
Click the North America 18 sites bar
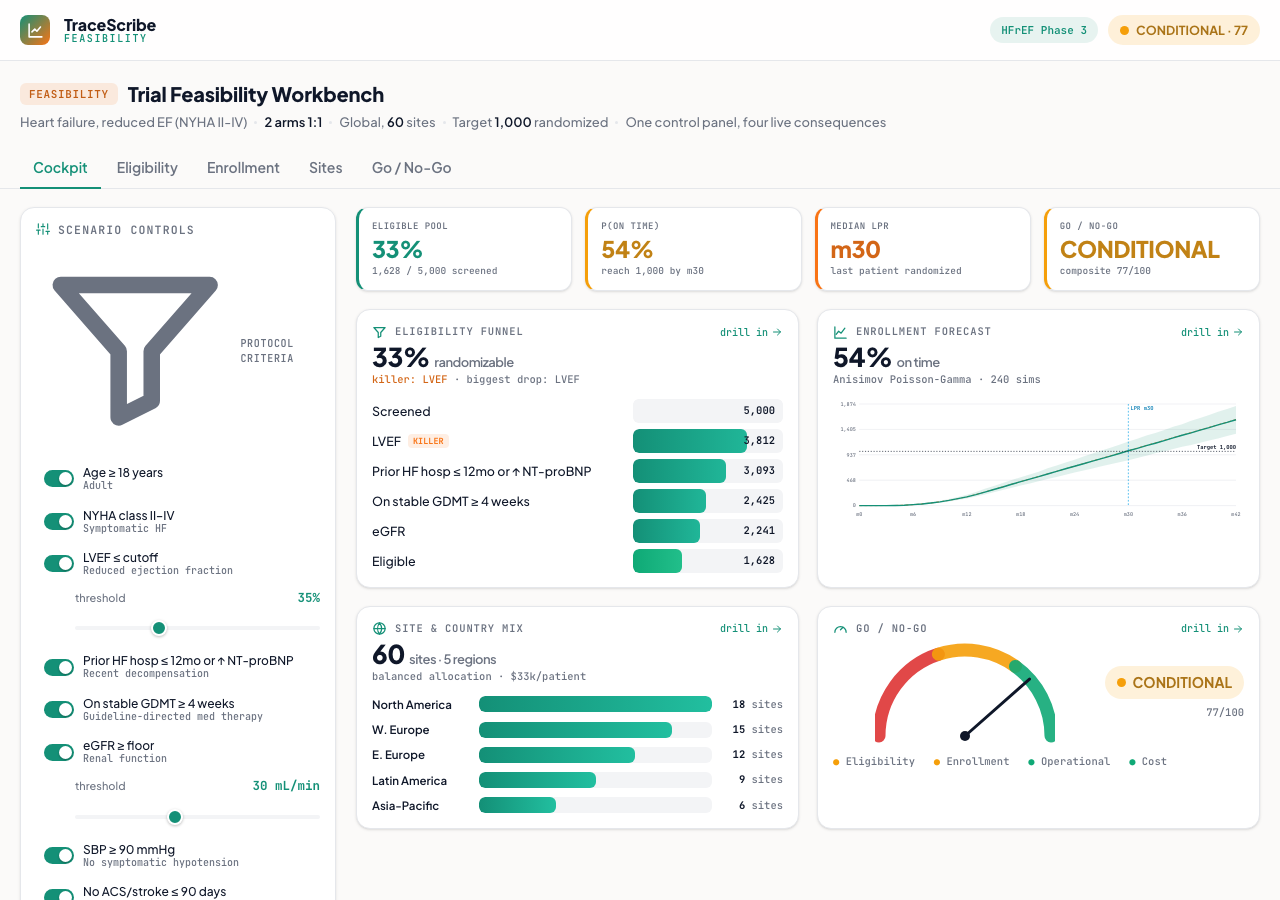coord(595,704)
